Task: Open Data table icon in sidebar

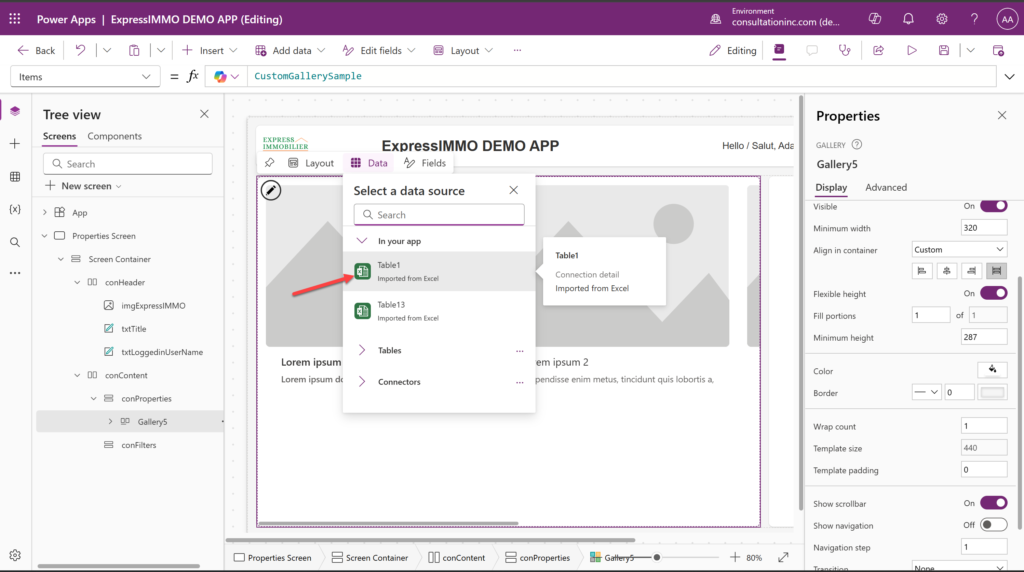Action: pos(15,177)
